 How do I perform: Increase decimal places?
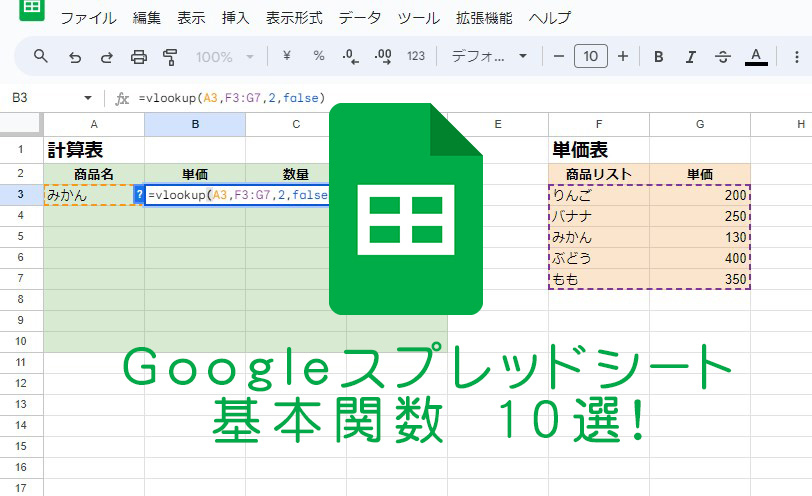tap(383, 56)
